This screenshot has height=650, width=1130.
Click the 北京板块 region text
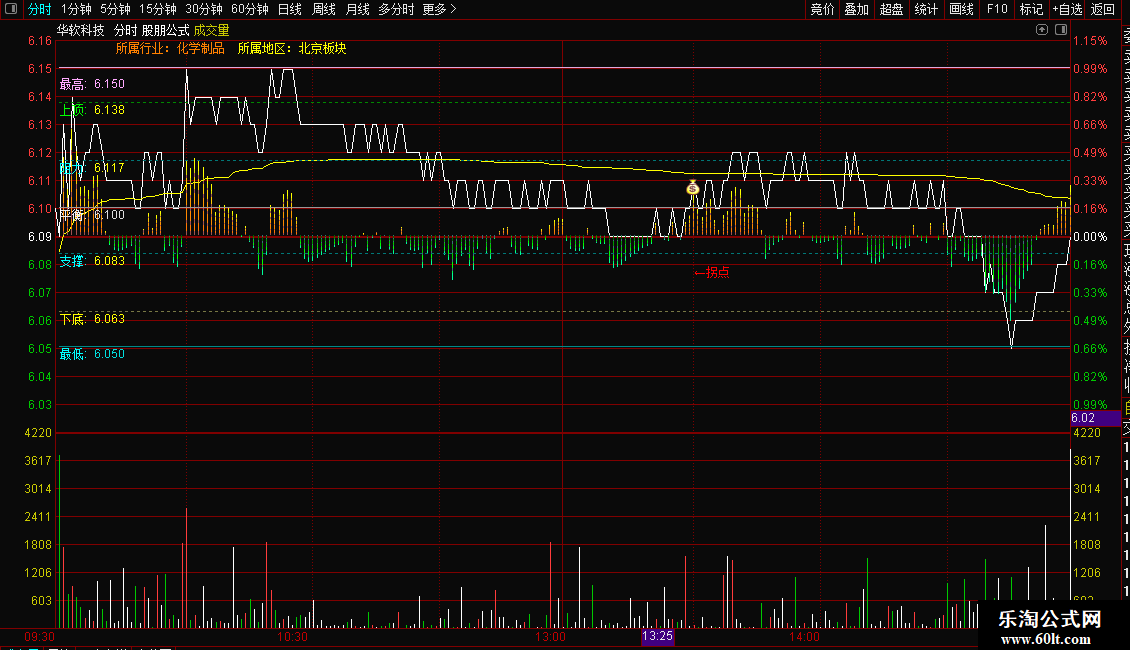point(322,48)
